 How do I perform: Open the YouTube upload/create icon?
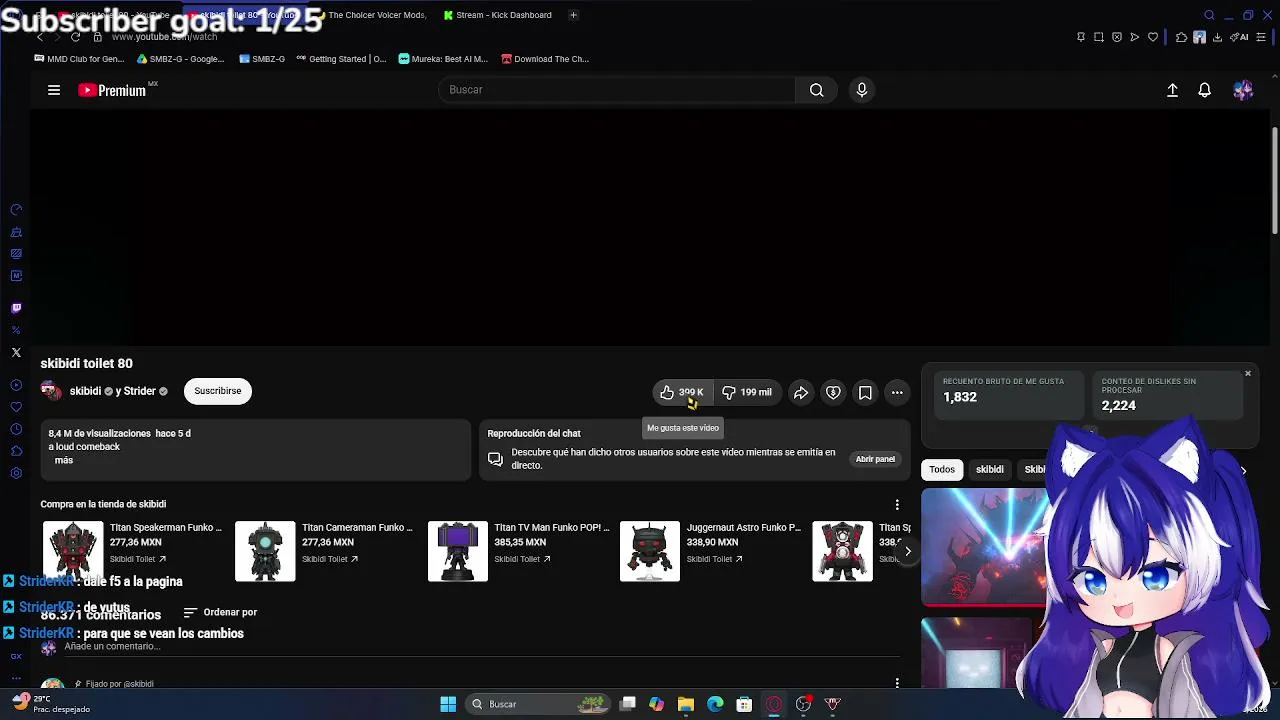coord(1173,90)
